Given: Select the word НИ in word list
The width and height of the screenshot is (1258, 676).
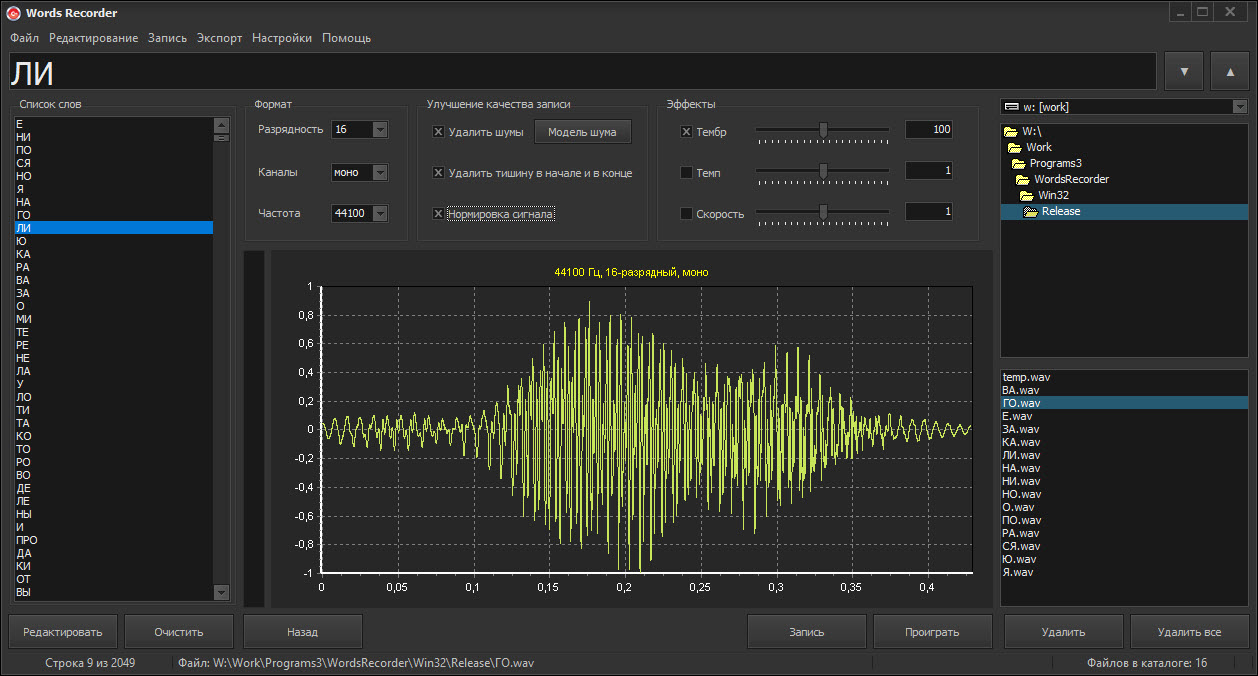Looking at the screenshot, I should click(x=113, y=137).
